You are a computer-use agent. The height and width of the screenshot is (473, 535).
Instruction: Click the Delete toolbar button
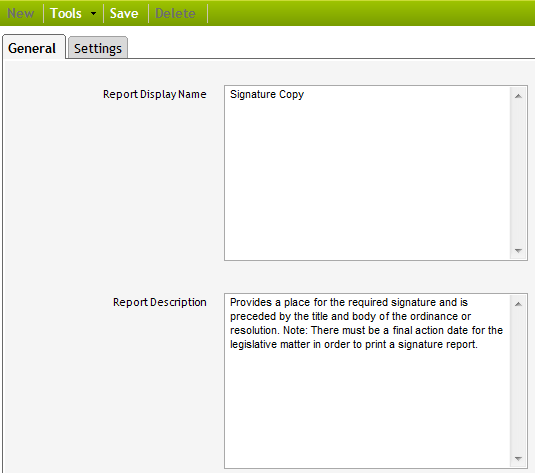pyautogui.click(x=175, y=14)
